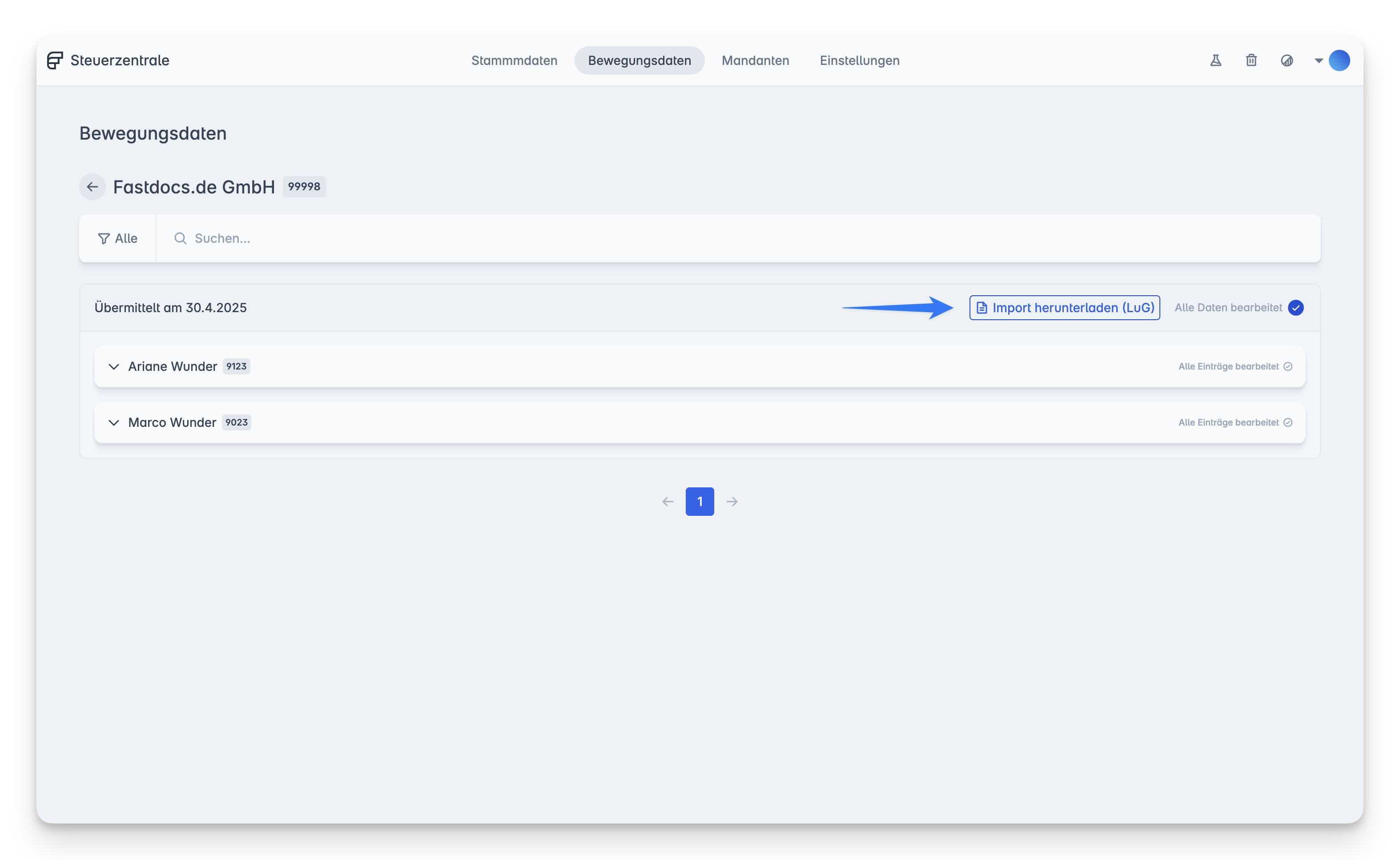Click the magnifier search icon
Screen dimensions: 1400x860
(180, 238)
